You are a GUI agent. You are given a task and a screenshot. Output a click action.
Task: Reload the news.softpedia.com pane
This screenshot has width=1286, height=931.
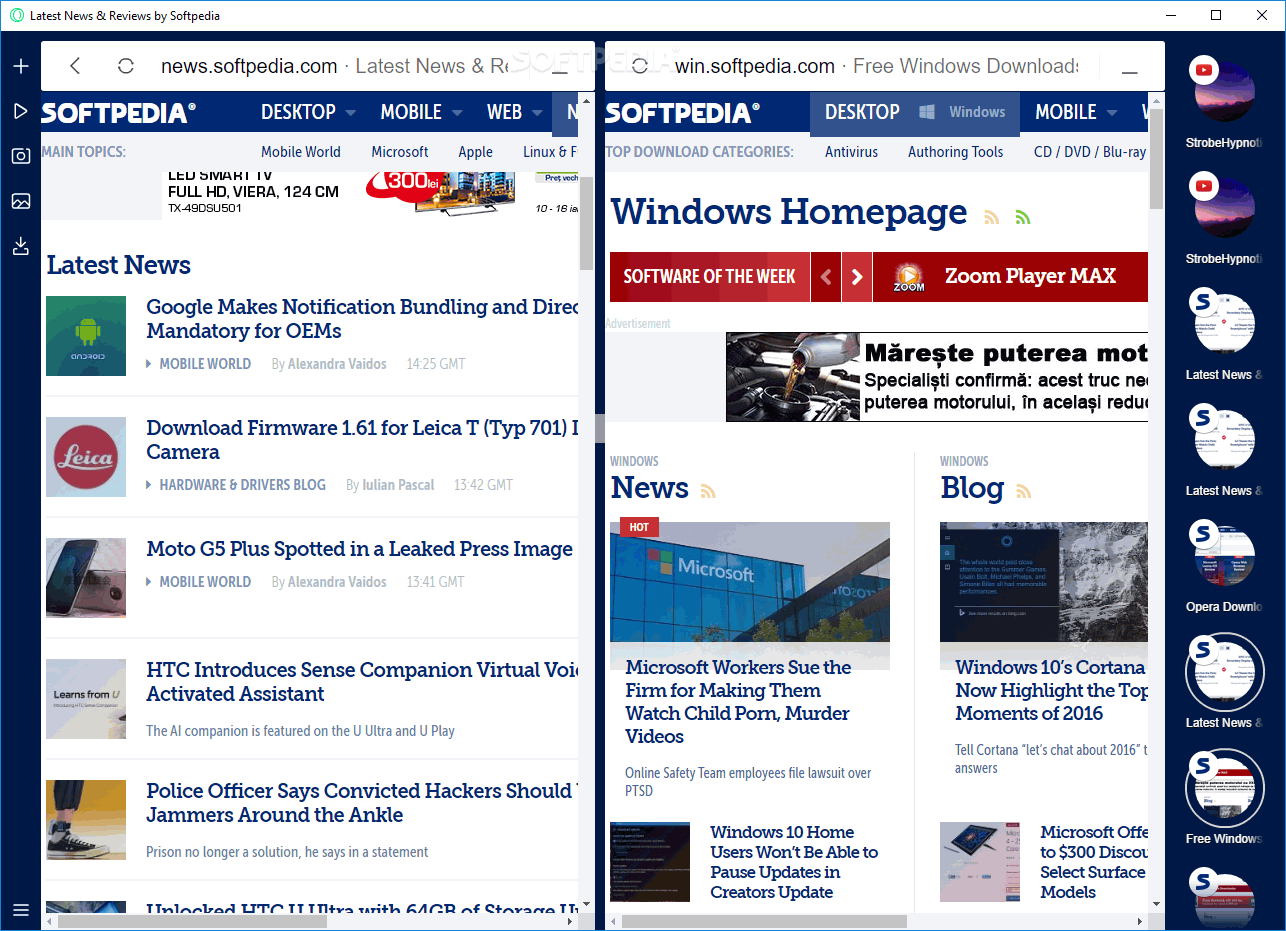(126, 66)
